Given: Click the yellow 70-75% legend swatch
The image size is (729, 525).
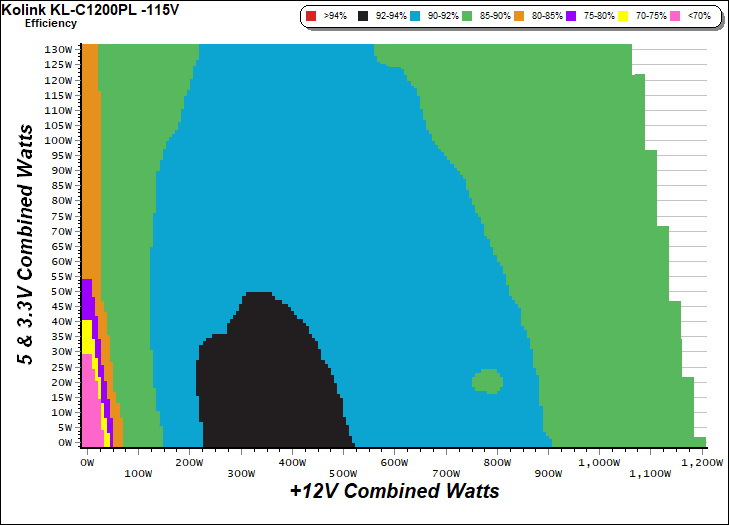Looking at the screenshot, I should point(622,17).
